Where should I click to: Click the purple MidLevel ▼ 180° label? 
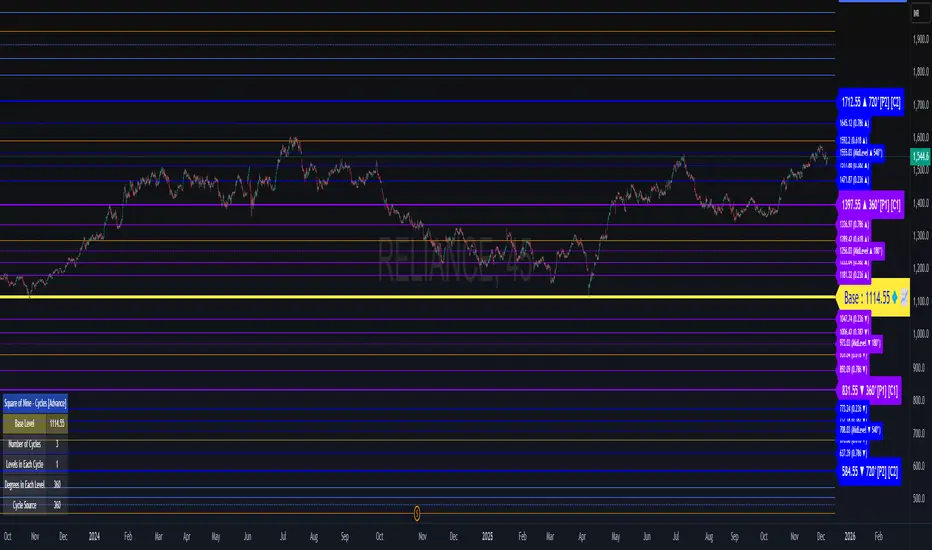click(859, 343)
